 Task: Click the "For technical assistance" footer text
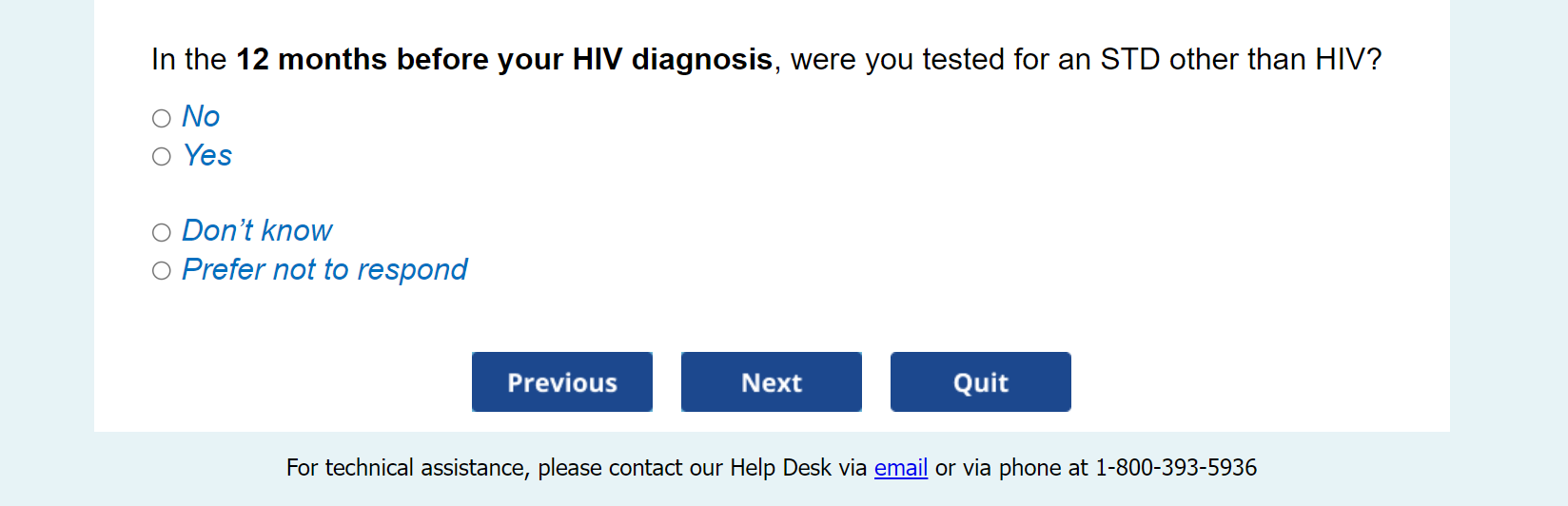point(407,468)
